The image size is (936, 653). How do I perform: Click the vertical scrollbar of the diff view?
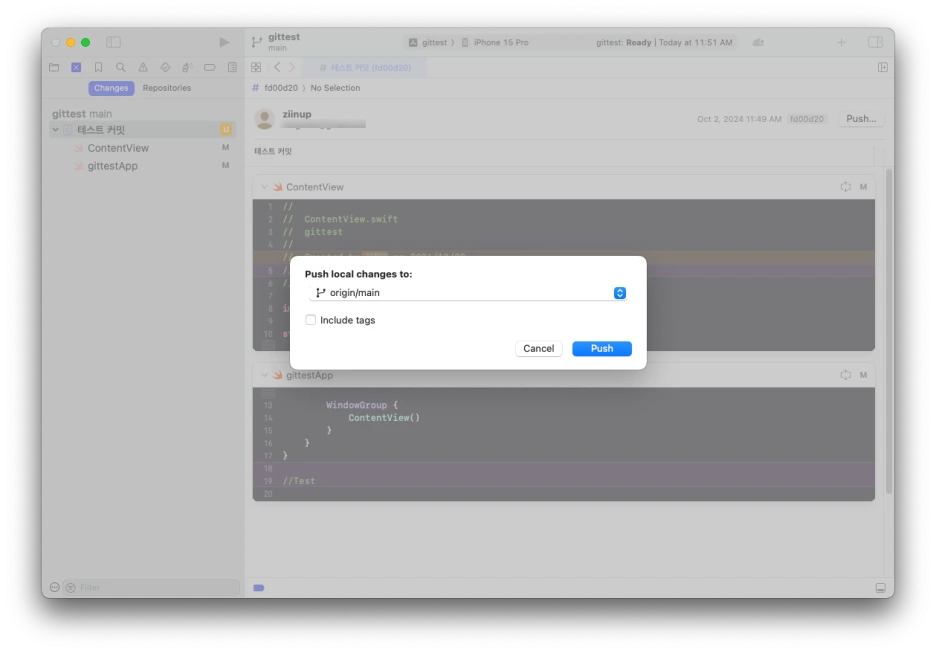[889, 331]
